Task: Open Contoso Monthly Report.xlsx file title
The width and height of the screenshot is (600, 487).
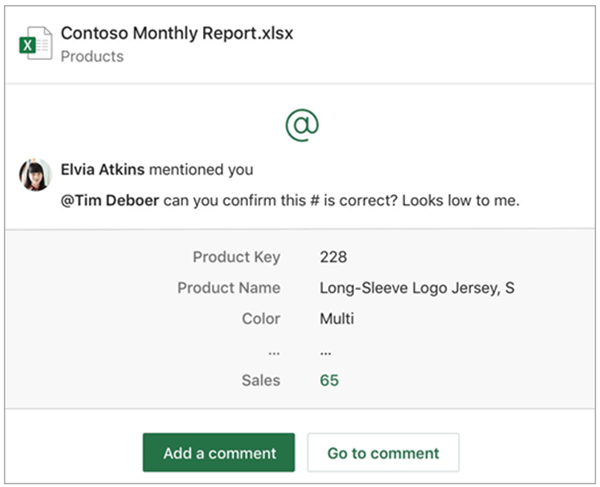Action: coord(177,33)
